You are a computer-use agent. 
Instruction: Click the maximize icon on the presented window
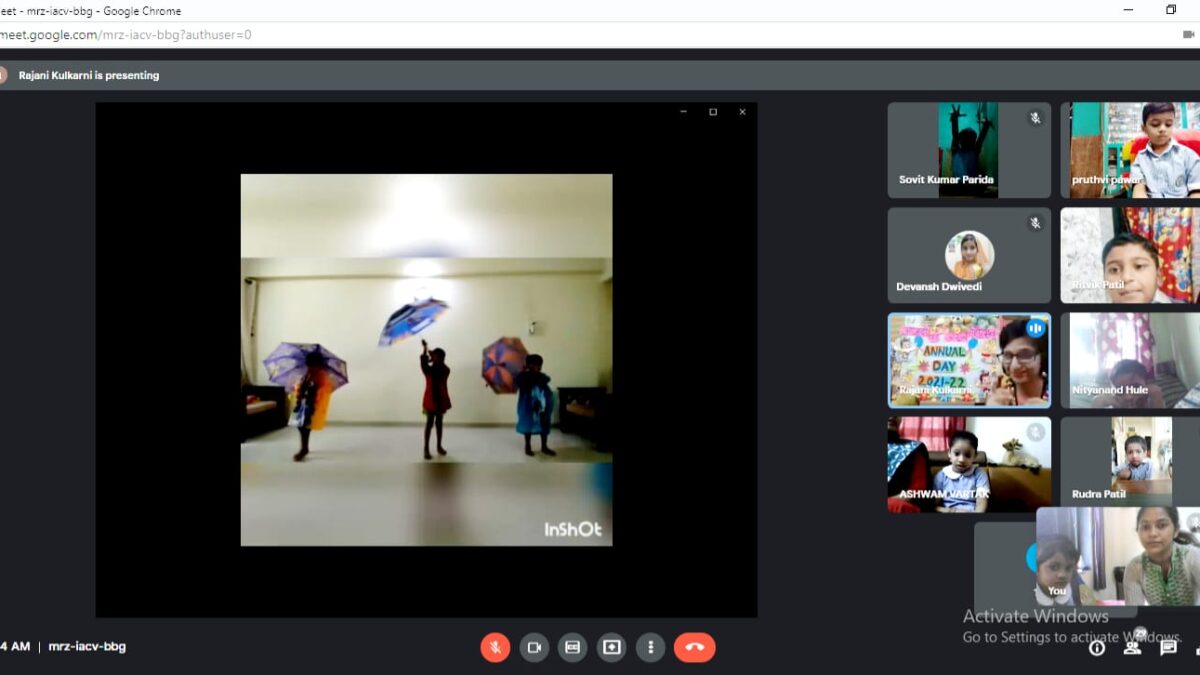[x=713, y=112]
